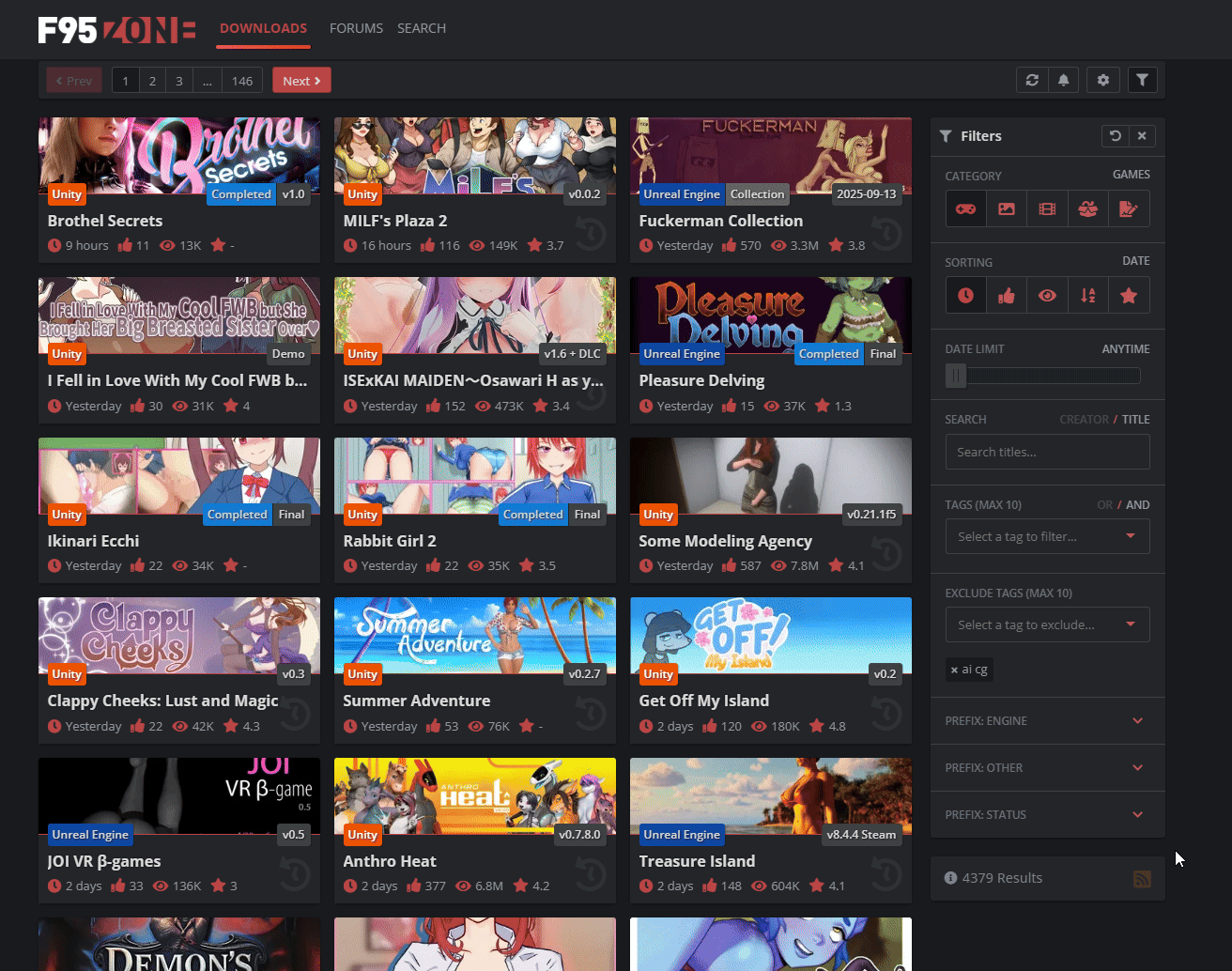
Task: Open the 'Select a tag to exclude' dropdown
Action: click(1048, 625)
